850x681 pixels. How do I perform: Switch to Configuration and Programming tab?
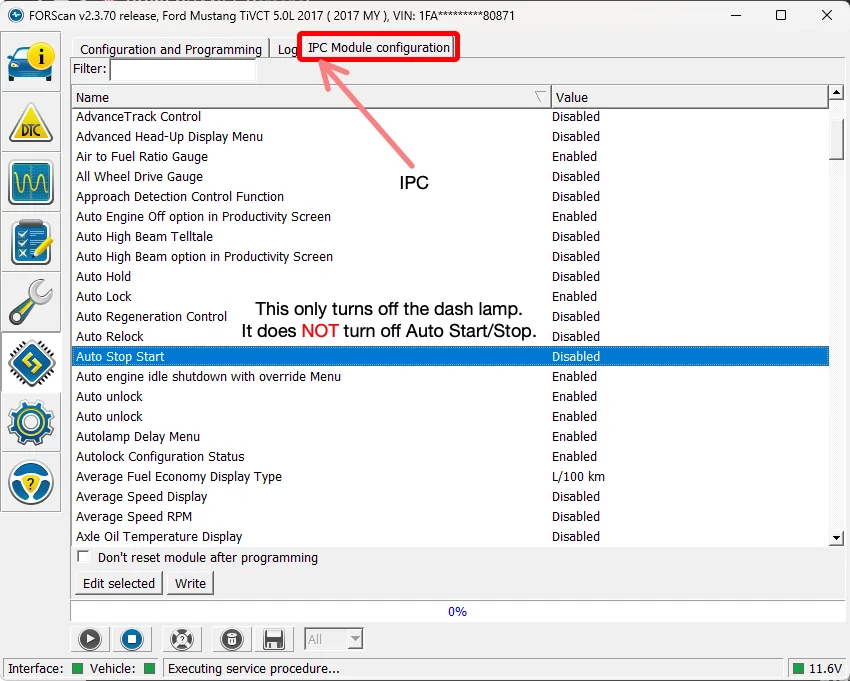[171, 49]
